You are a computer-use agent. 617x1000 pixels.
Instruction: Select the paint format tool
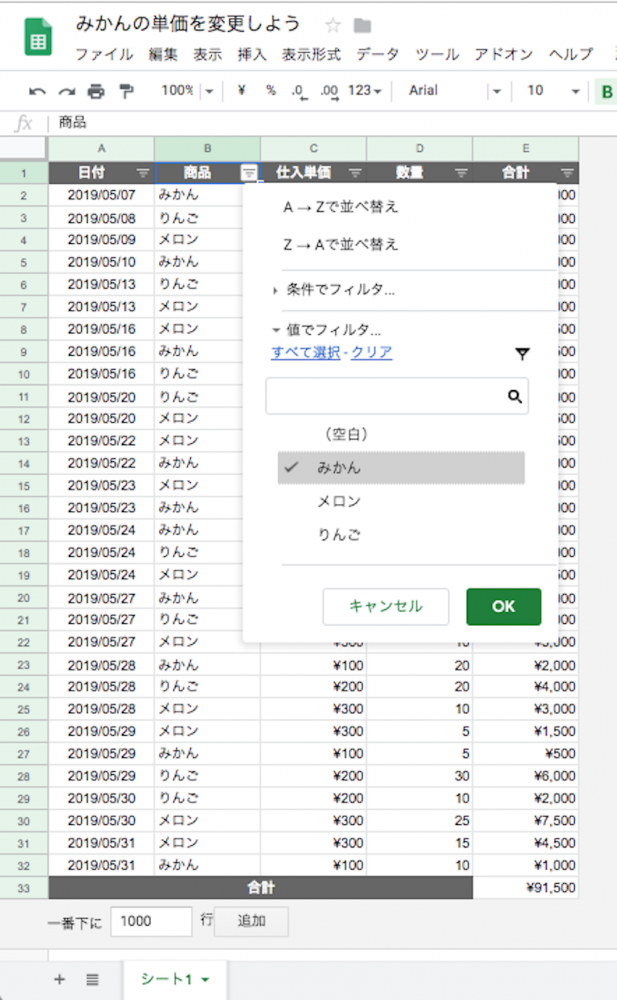126,91
